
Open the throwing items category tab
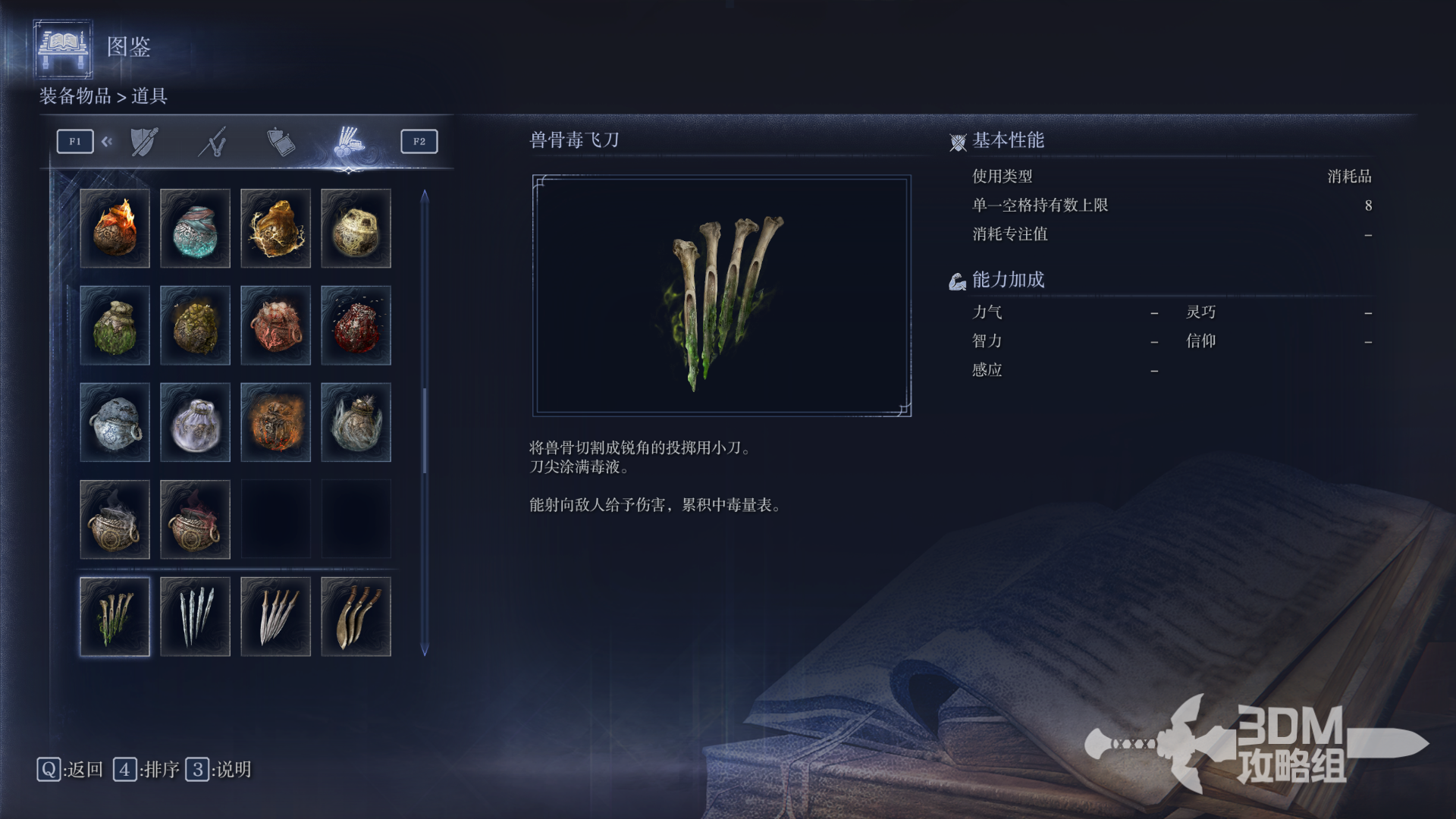(349, 142)
